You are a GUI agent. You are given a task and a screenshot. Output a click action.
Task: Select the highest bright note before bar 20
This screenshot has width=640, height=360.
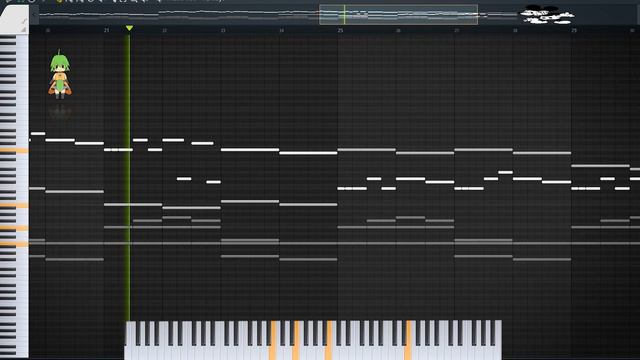click(38, 133)
